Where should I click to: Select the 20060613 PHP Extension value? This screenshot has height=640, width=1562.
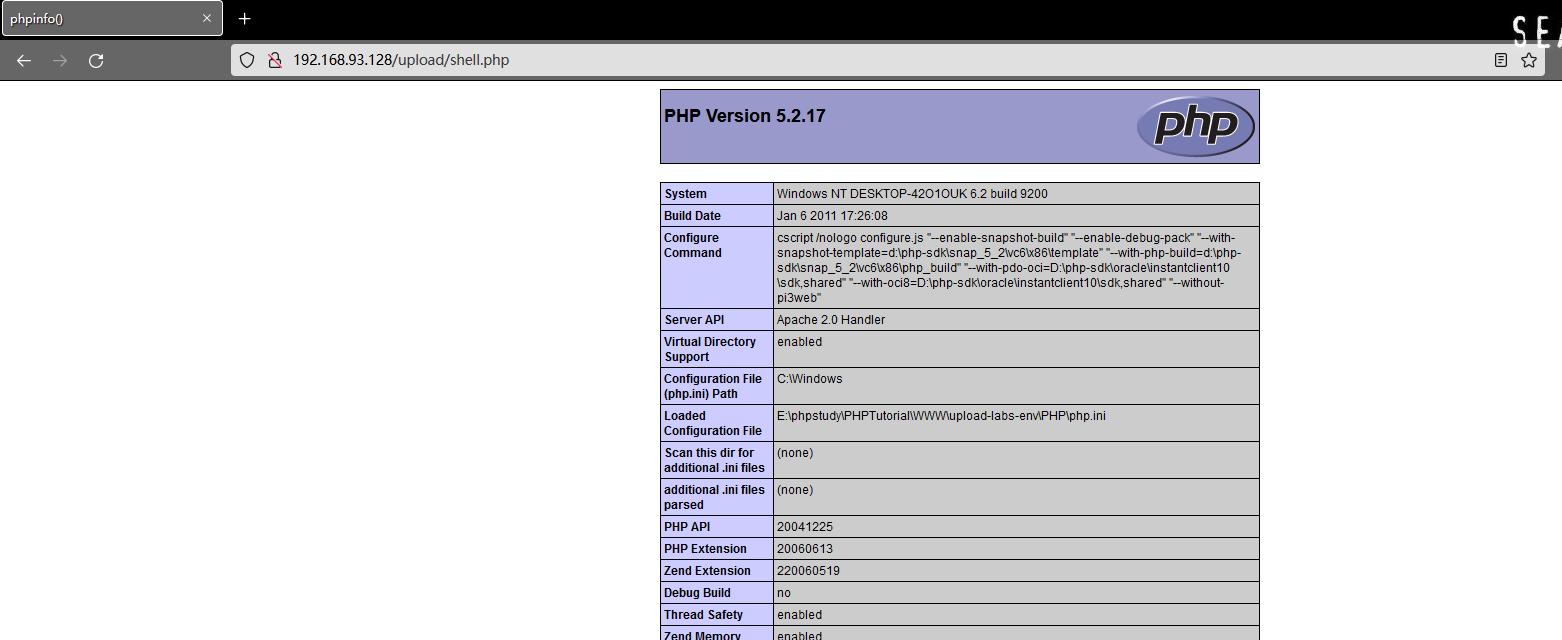805,548
